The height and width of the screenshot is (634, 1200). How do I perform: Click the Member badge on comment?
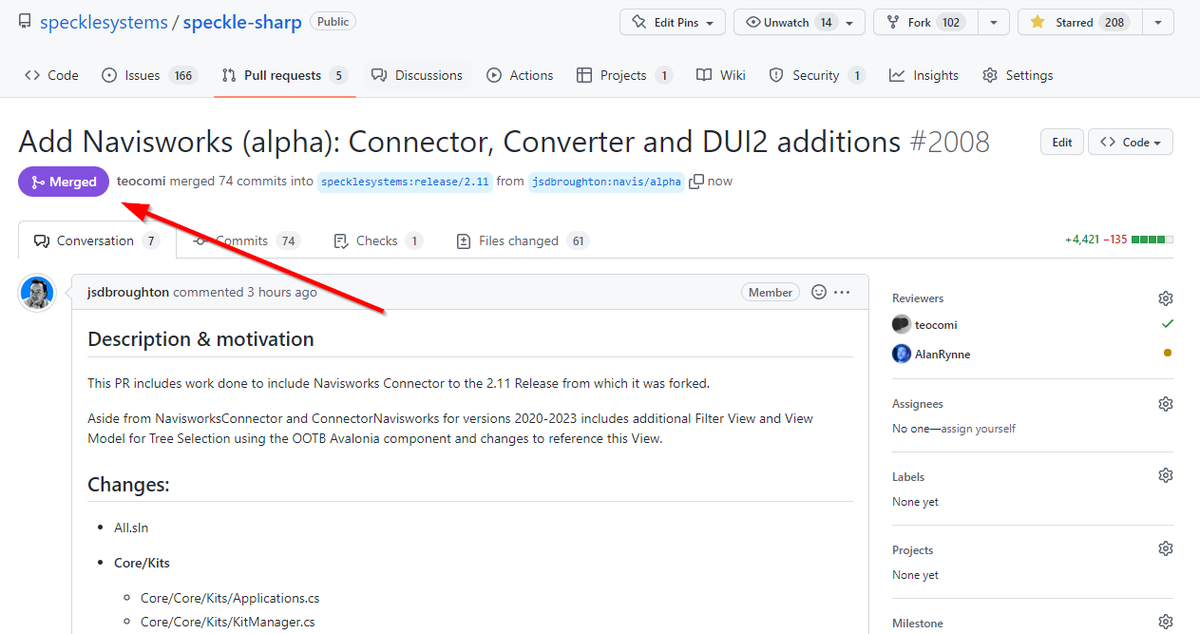click(770, 292)
